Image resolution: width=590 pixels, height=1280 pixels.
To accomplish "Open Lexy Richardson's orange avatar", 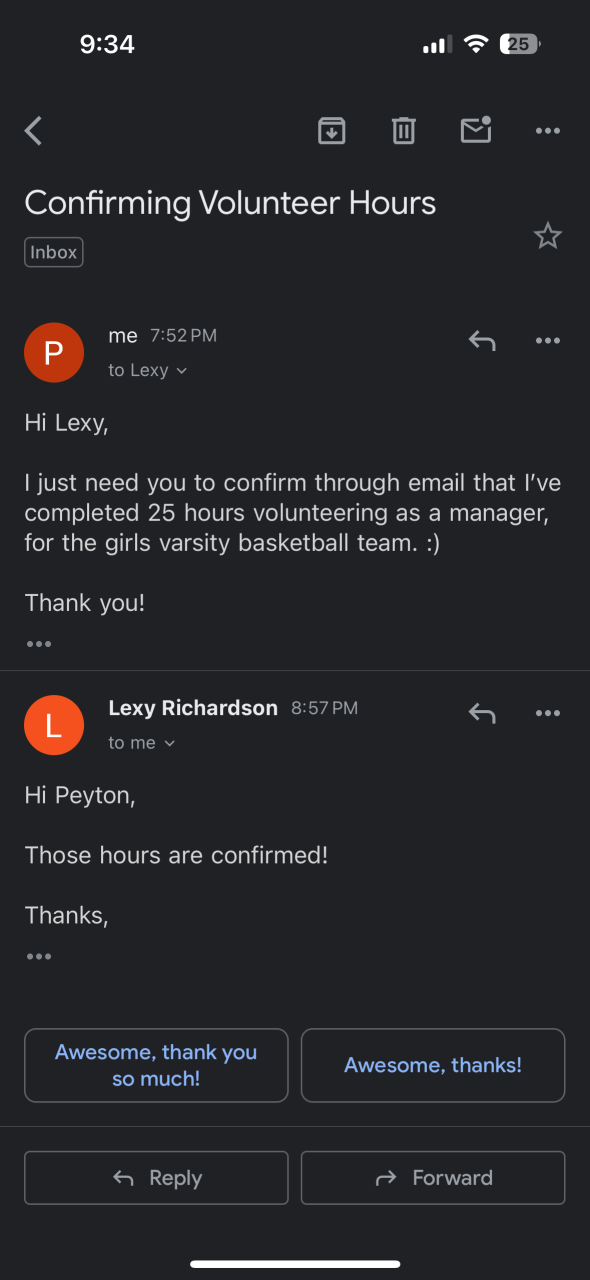I will [x=54, y=725].
